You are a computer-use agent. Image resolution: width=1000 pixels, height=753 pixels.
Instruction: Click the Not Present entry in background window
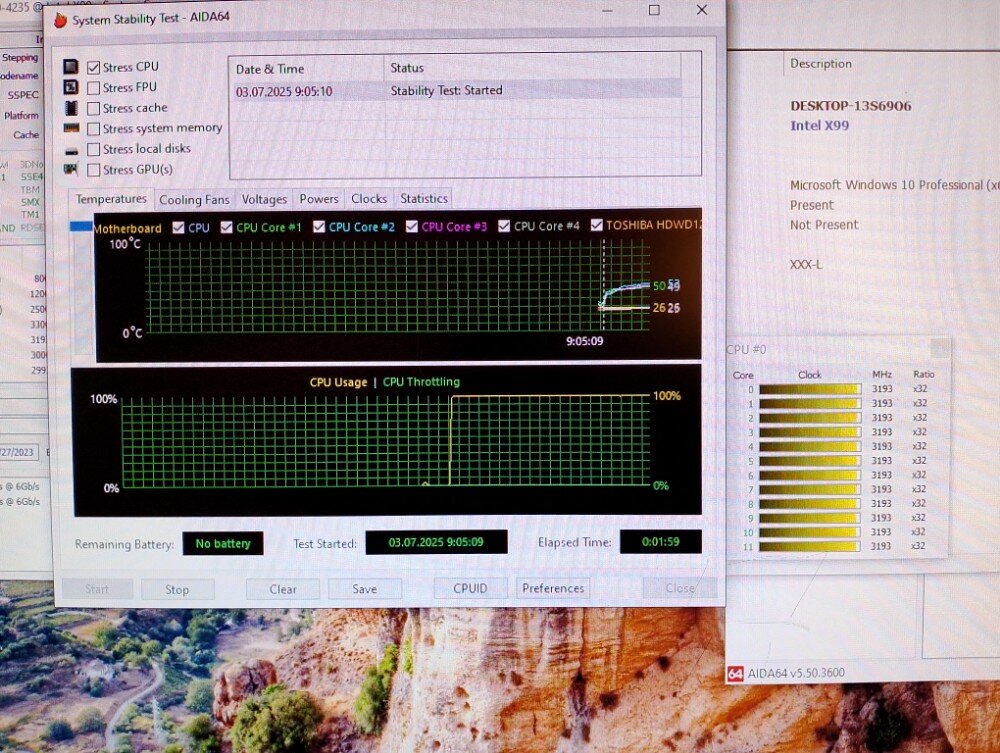pyautogui.click(x=824, y=225)
